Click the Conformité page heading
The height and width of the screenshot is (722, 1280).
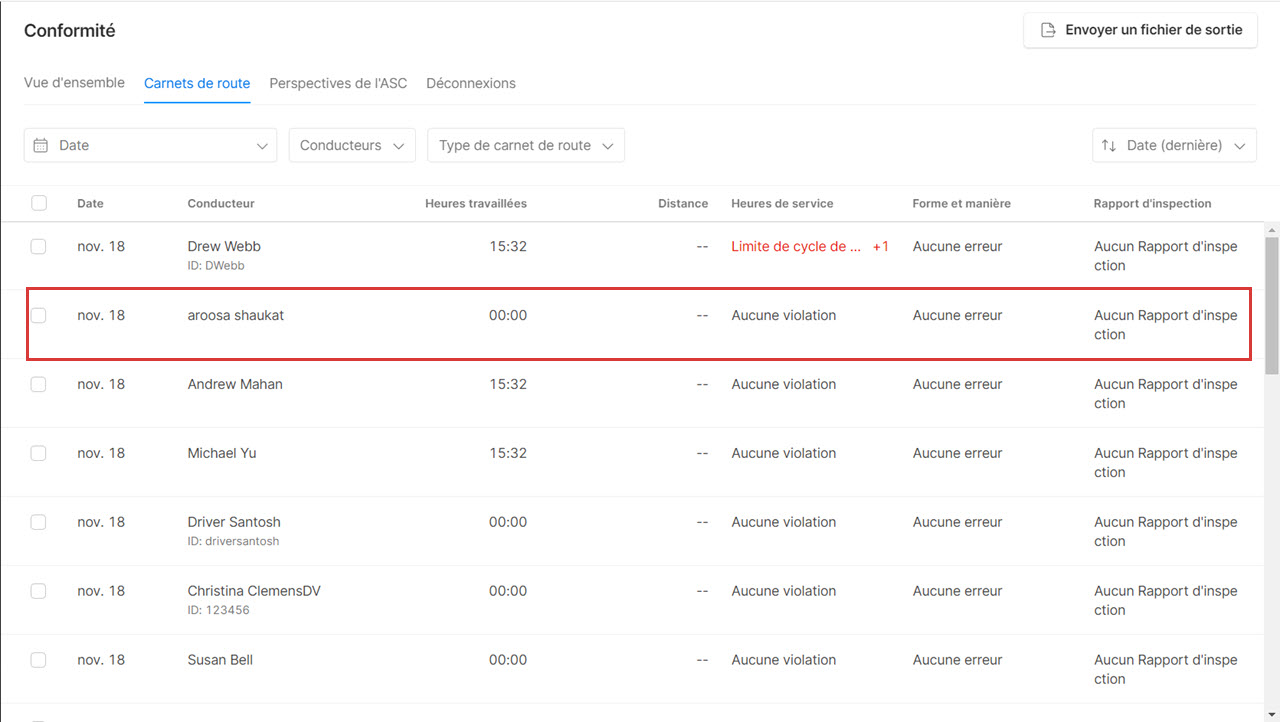(x=70, y=31)
